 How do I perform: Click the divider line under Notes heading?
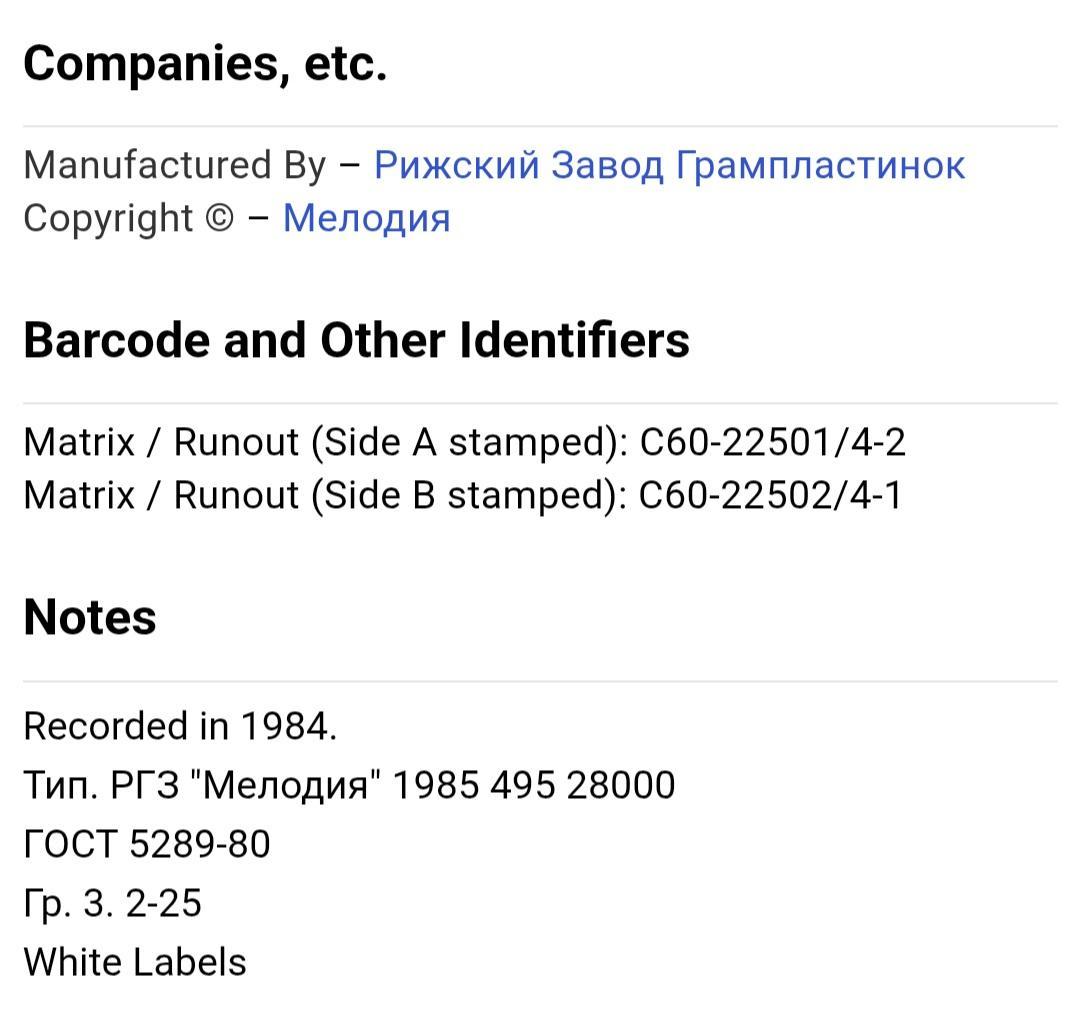tap(540, 681)
